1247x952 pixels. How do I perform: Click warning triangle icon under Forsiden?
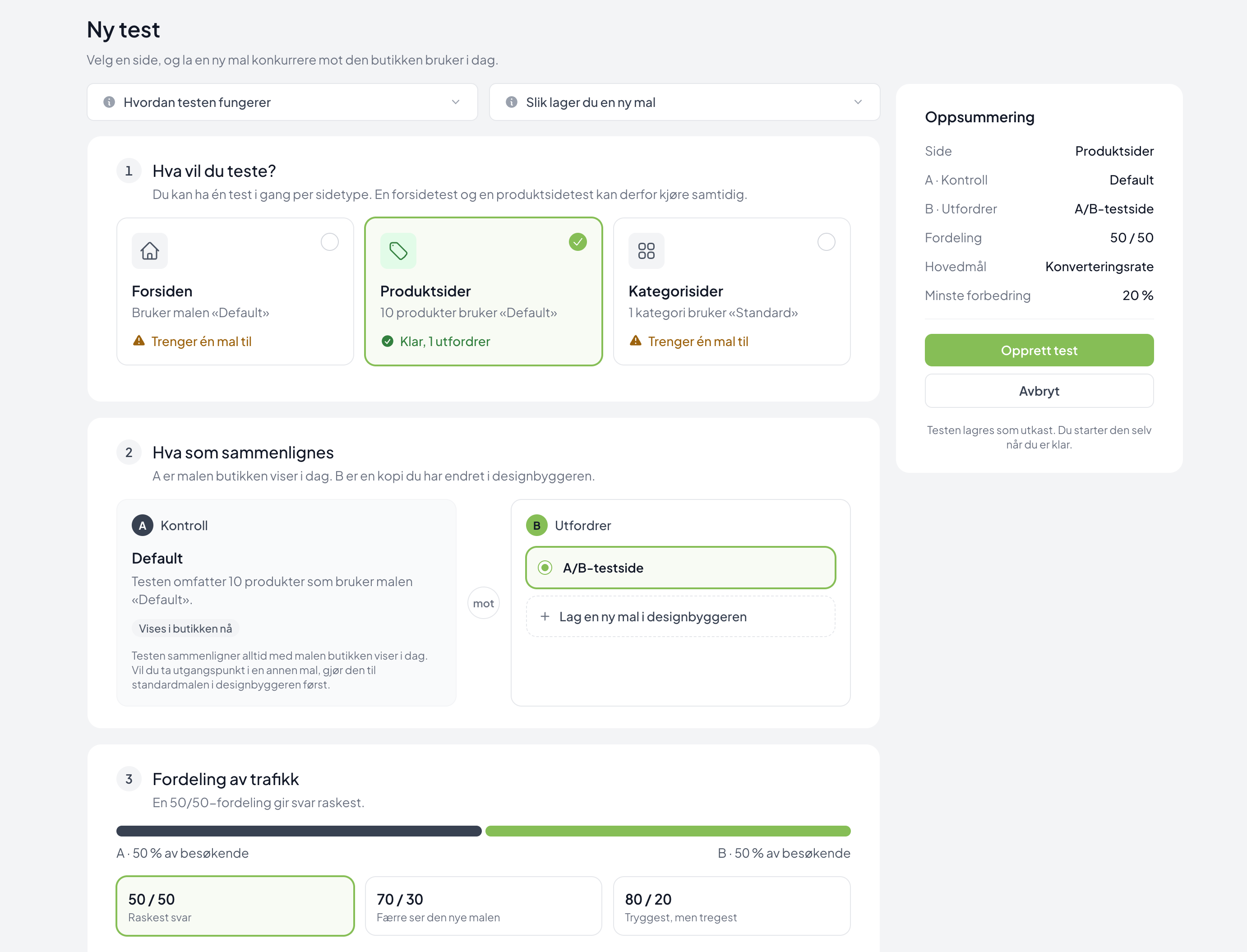[x=139, y=341]
